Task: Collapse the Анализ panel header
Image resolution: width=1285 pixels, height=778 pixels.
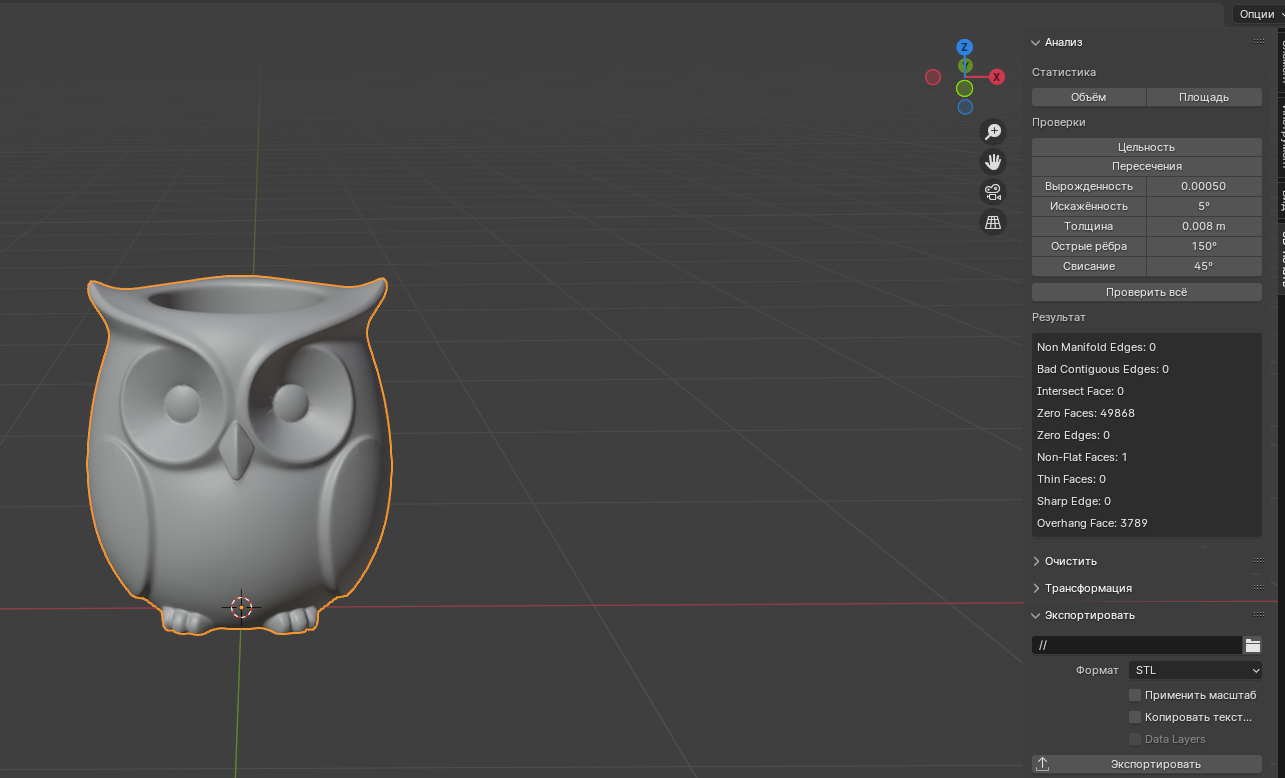Action: pos(1064,42)
